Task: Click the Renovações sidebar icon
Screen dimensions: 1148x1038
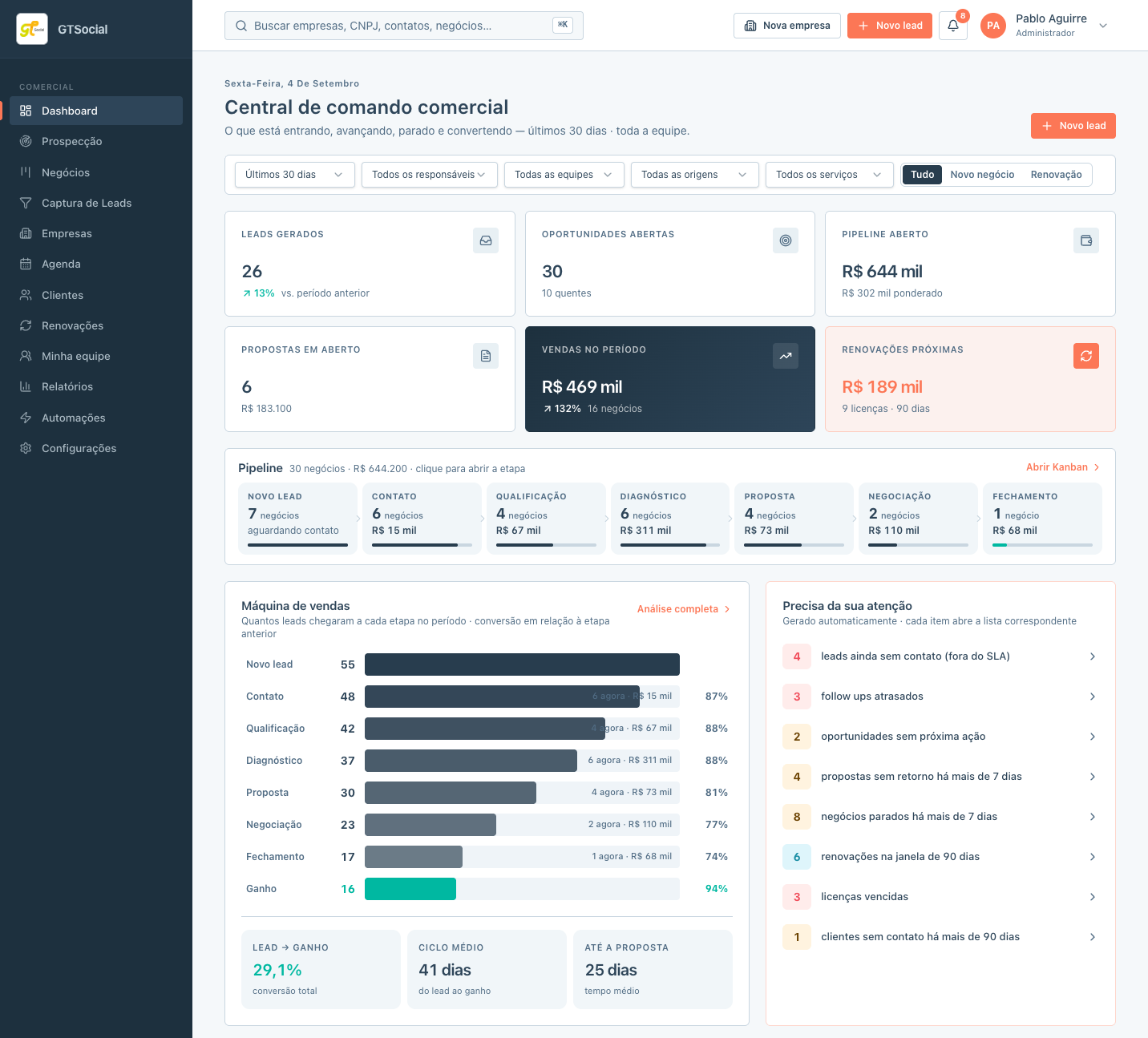Action: [26, 325]
